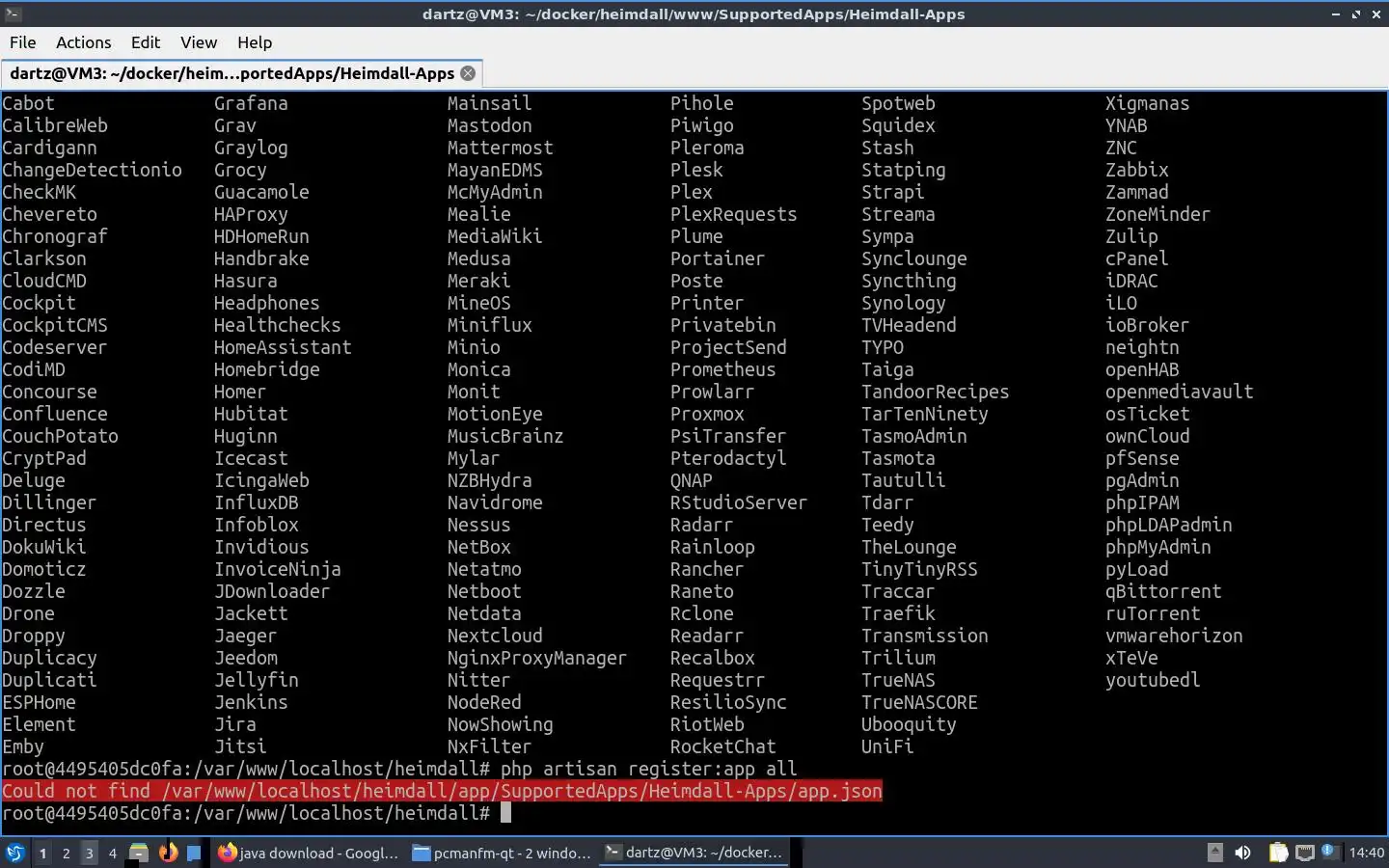Image resolution: width=1389 pixels, height=868 pixels.
Task: Switch to java download Firefox window
Action: pyautogui.click(x=308, y=853)
